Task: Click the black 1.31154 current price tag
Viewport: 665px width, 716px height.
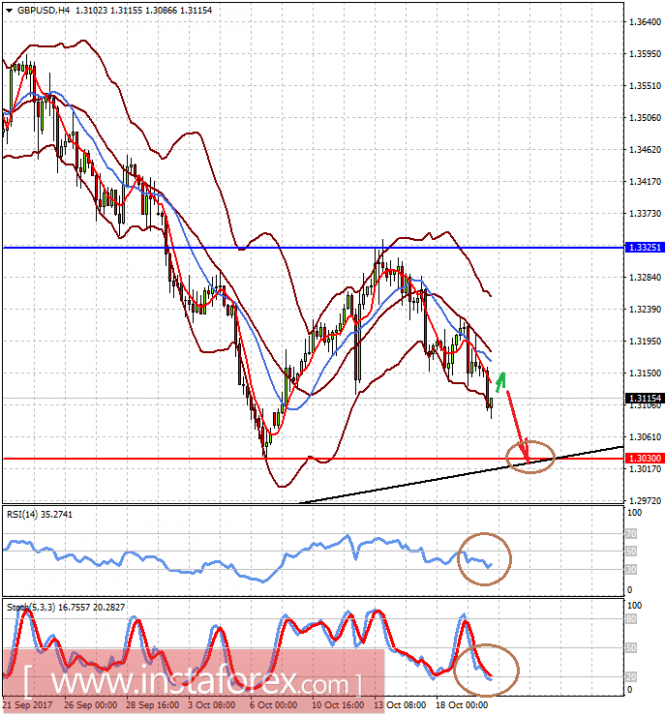Action: pyautogui.click(x=644, y=398)
